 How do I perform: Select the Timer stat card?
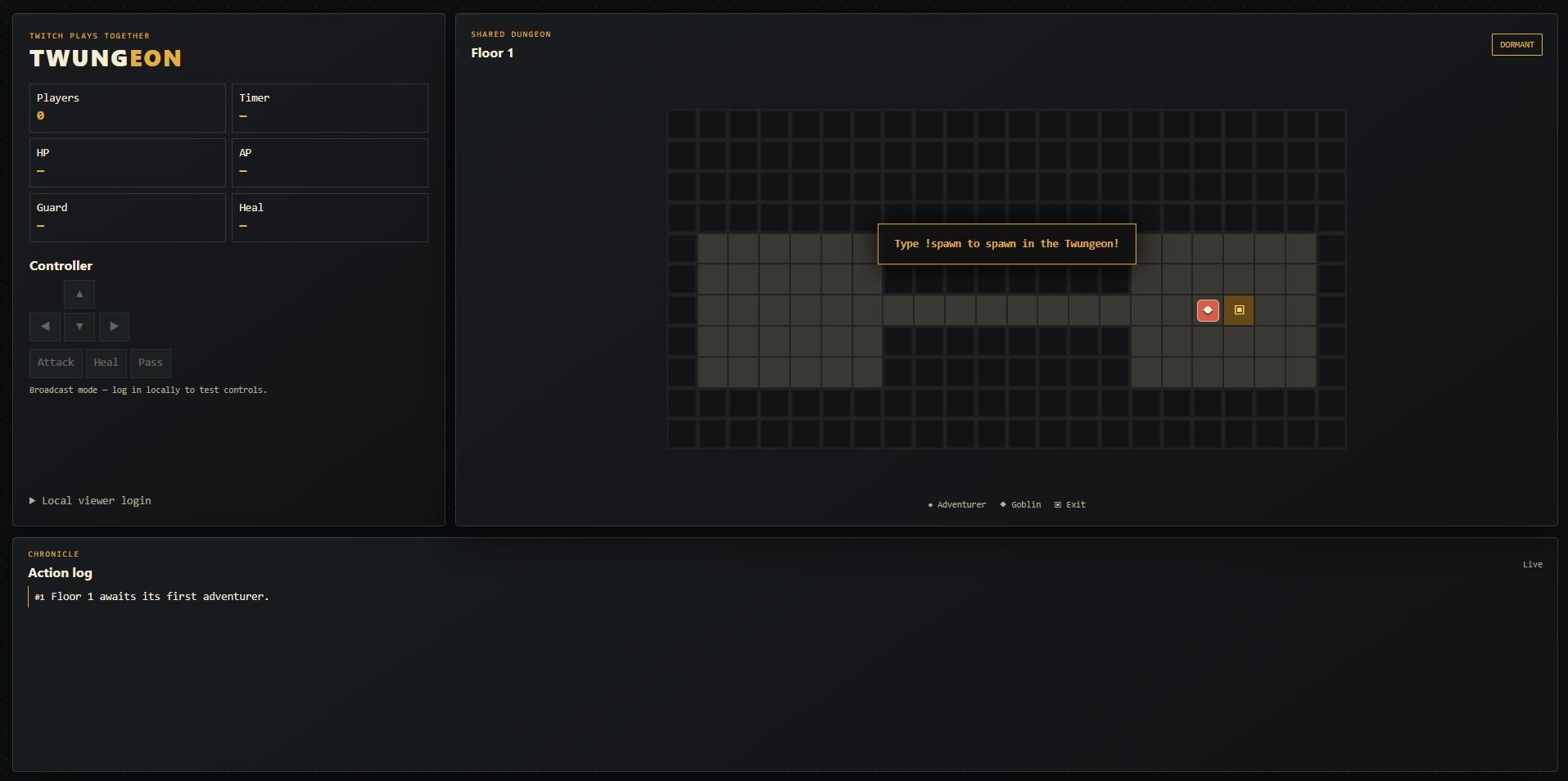click(330, 108)
